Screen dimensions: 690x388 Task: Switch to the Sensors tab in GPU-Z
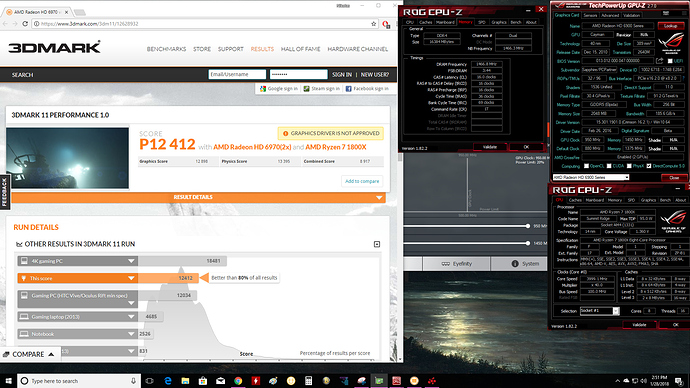pyautogui.click(x=590, y=15)
